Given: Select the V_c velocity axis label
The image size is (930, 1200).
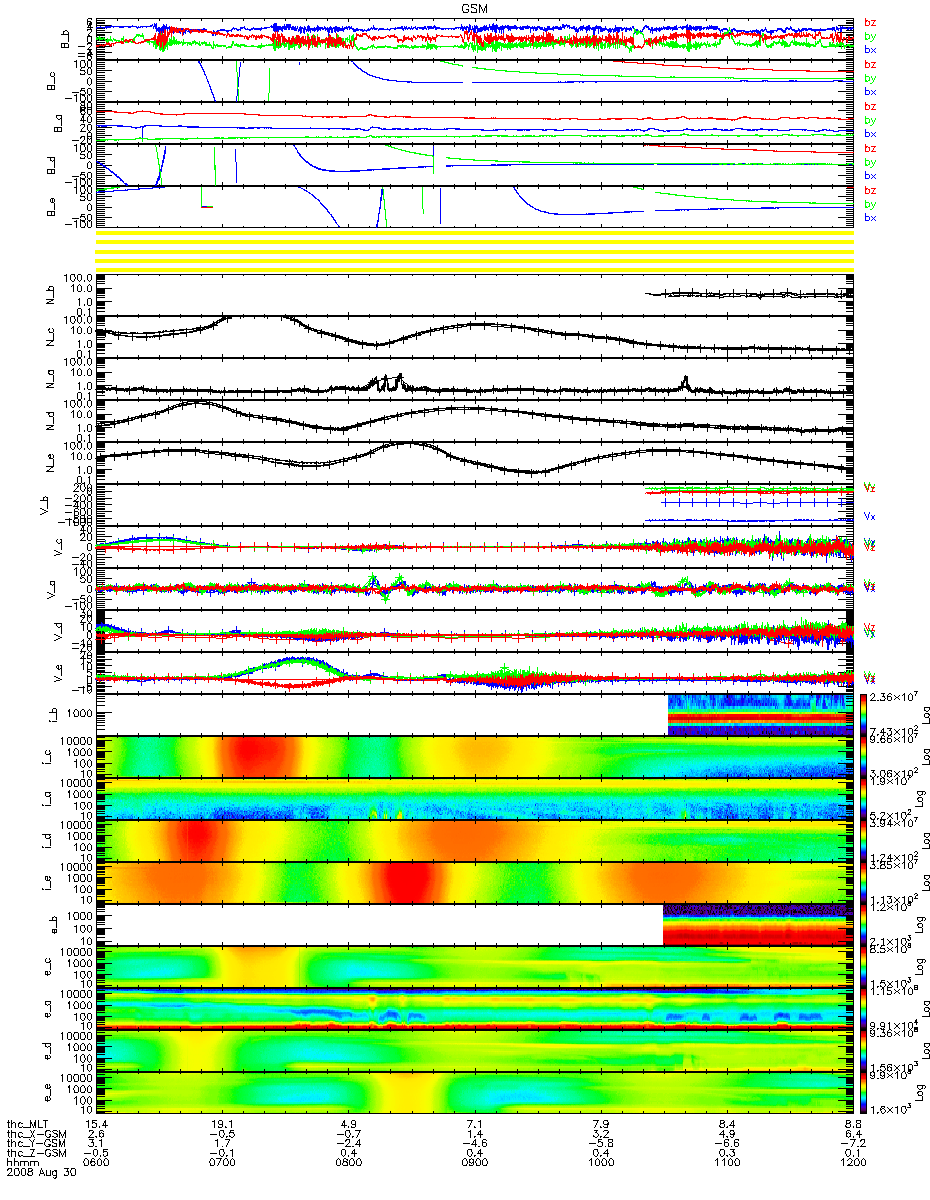Looking at the screenshot, I should click(x=59, y=546).
